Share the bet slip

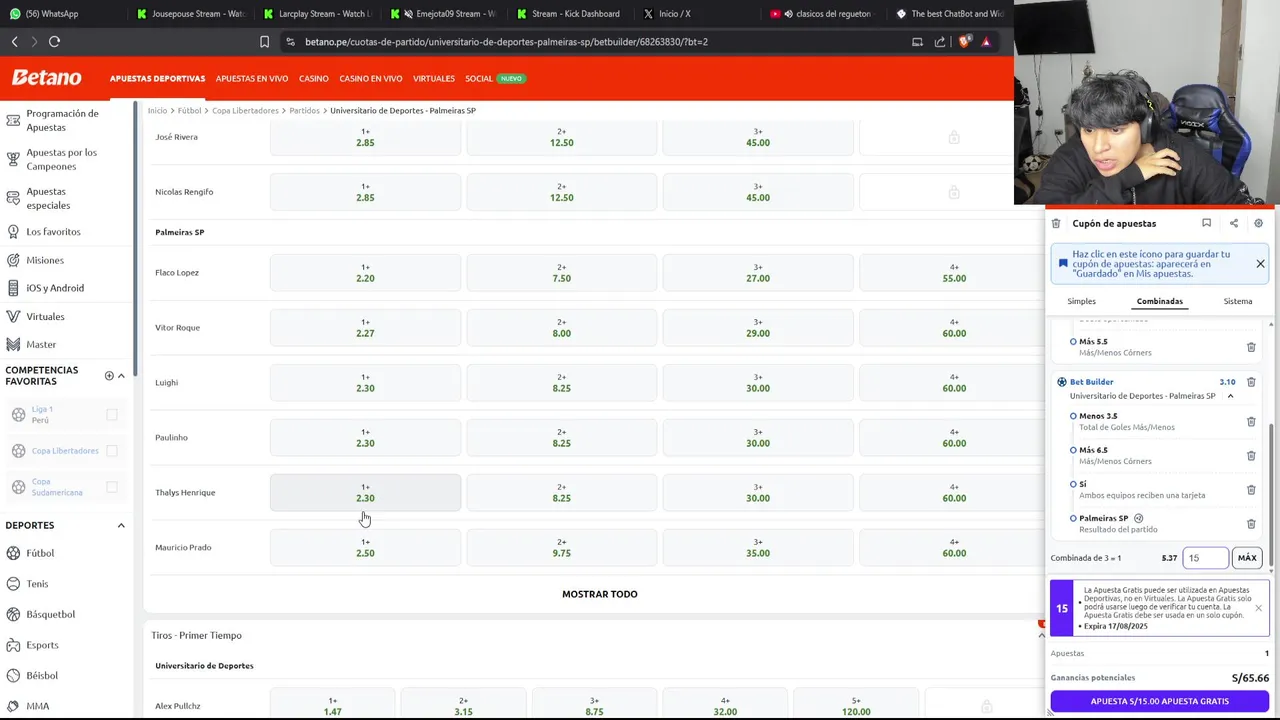coord(1233,223)
